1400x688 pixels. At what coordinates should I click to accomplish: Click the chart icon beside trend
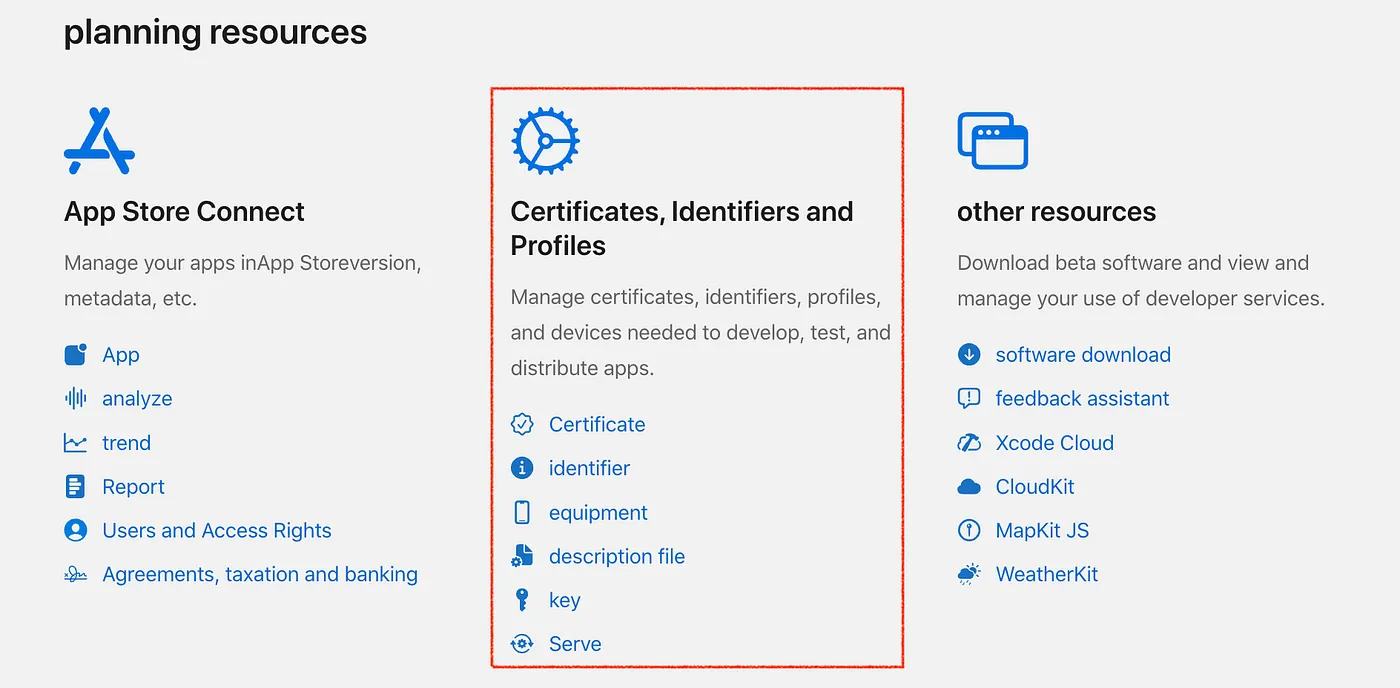[x=76, y=443]
